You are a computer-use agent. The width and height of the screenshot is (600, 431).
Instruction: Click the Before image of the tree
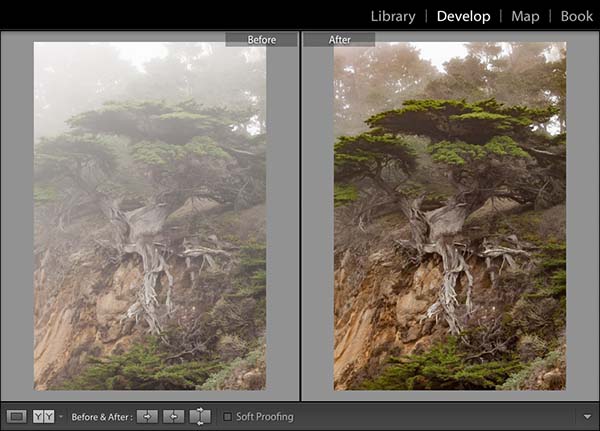(x=150, y=215)
